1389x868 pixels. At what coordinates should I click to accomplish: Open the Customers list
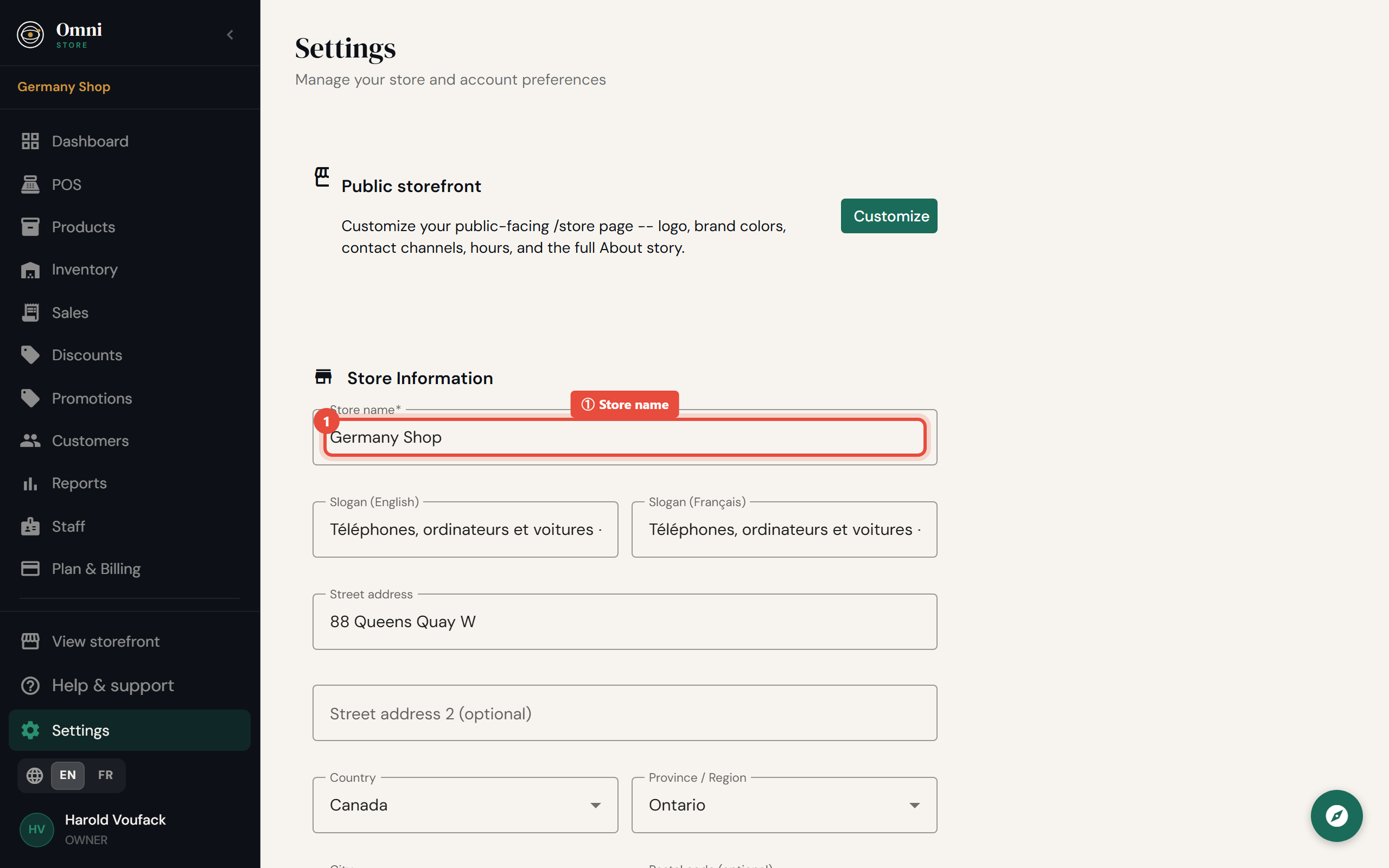130,441
